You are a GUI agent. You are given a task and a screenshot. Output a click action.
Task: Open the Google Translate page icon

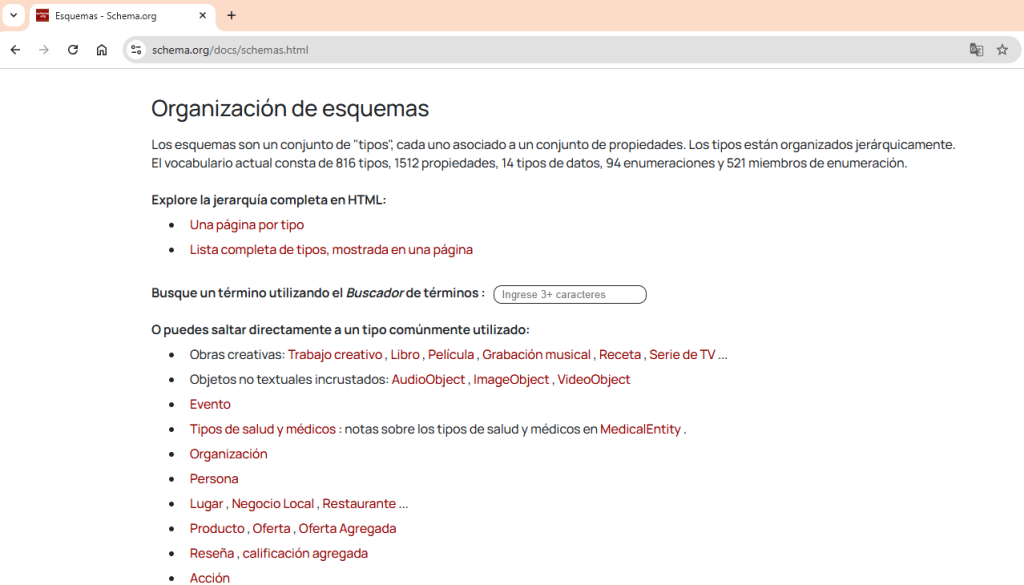[x=976, y=50]
